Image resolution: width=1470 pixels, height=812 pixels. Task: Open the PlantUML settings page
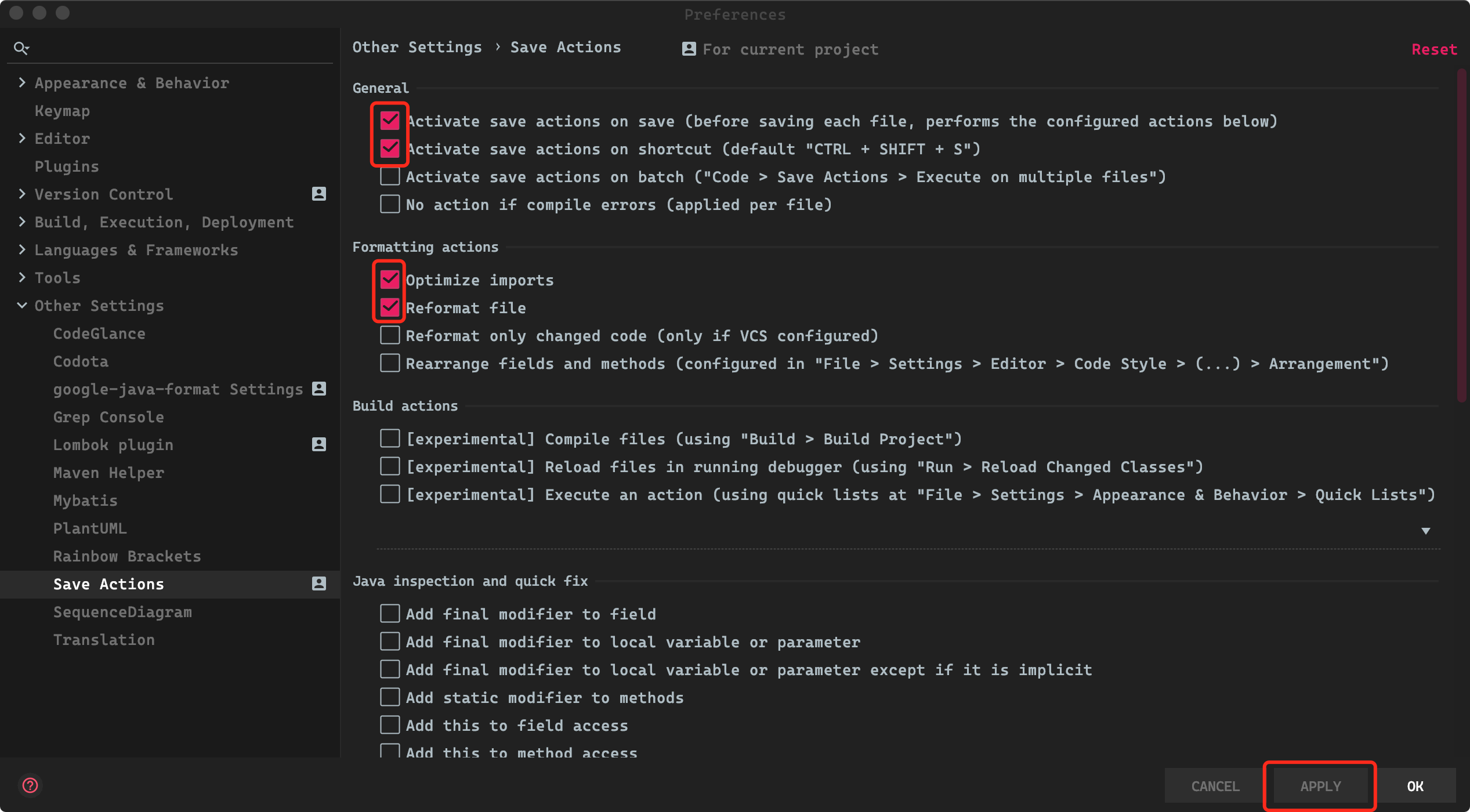[90, 528]
